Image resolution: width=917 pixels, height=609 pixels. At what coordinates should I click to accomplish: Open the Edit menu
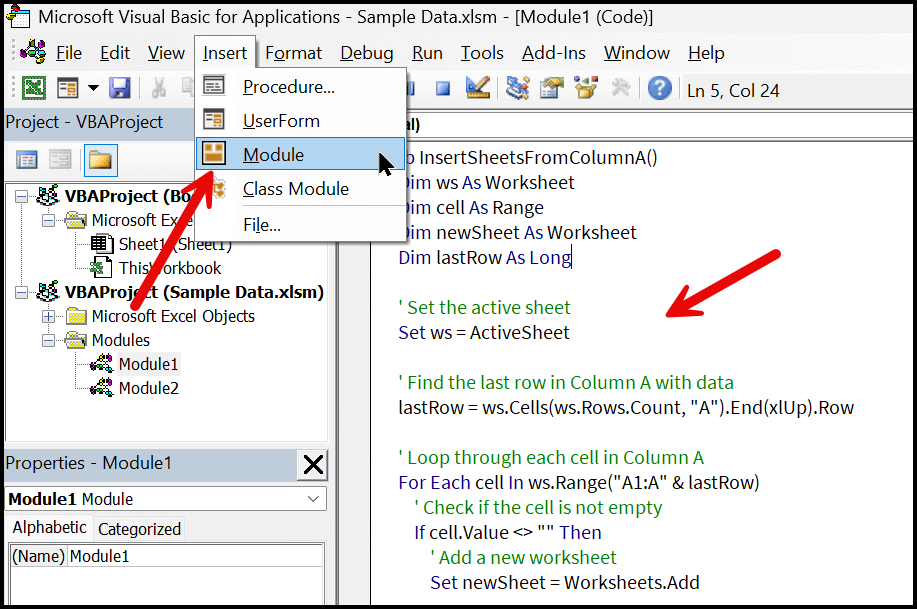tap(115, 53)
